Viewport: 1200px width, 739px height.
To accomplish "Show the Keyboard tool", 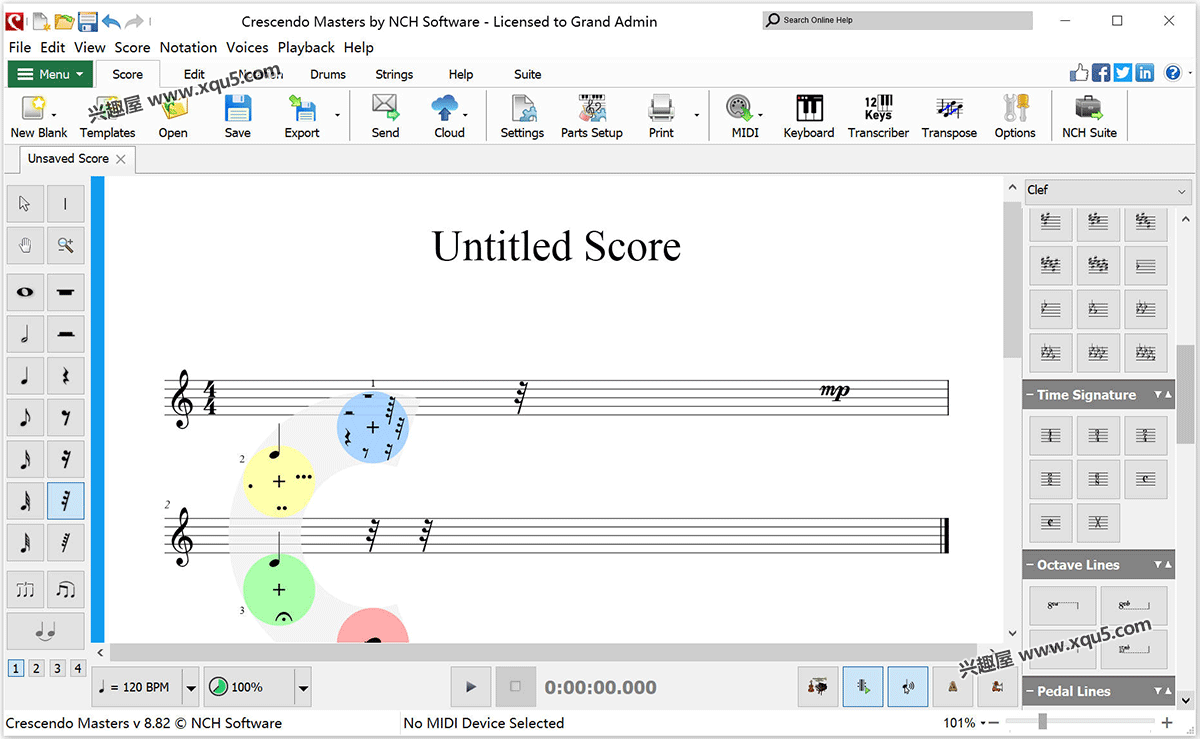I will [x=809, y=115].
